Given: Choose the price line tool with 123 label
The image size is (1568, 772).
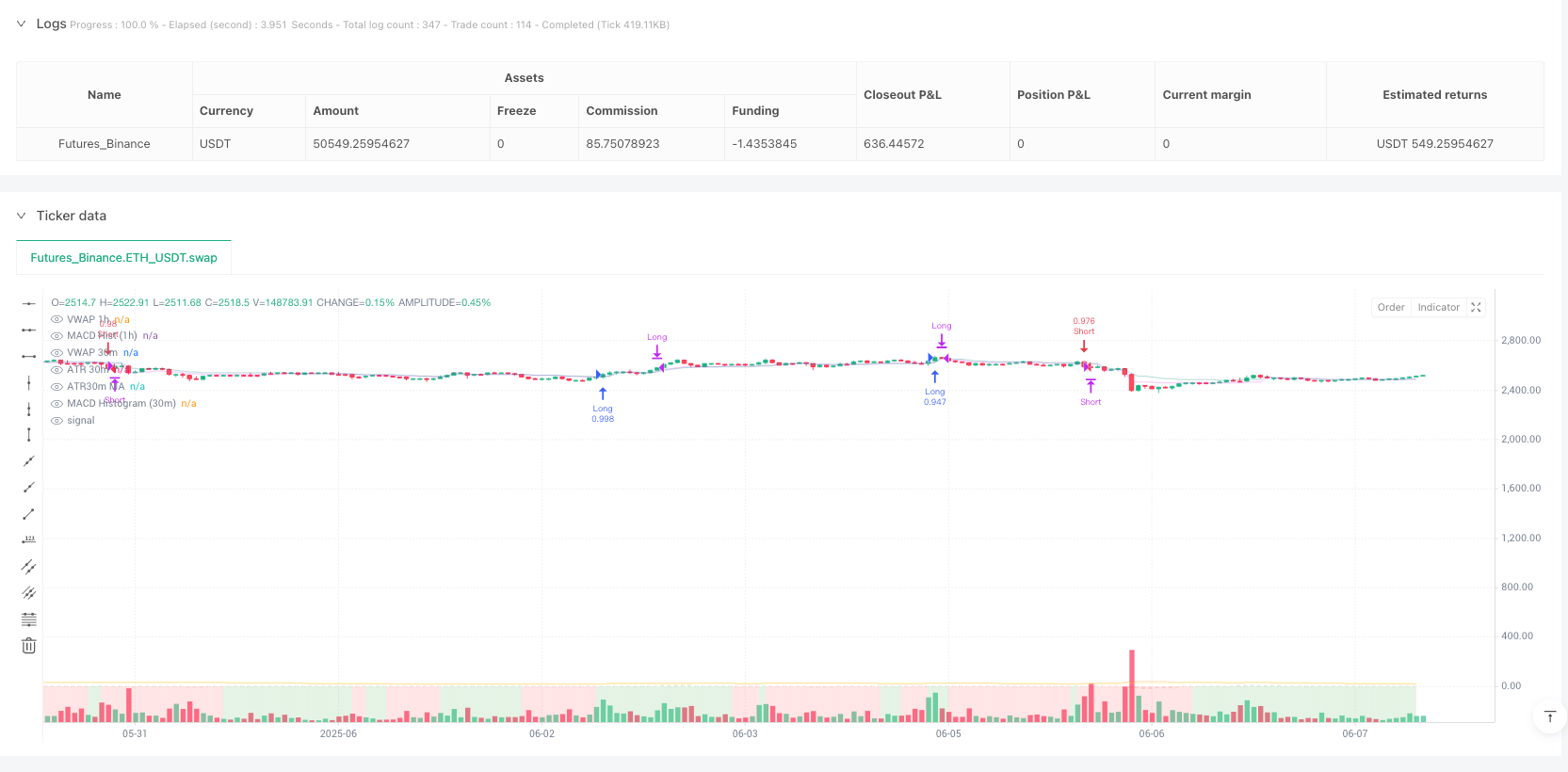Looking at the screenshot, I should point(29,539).
